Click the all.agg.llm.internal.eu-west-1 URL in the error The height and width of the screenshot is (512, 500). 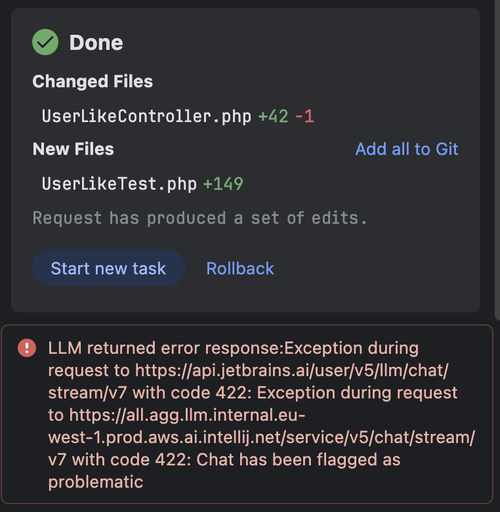[x=262, y=437]
